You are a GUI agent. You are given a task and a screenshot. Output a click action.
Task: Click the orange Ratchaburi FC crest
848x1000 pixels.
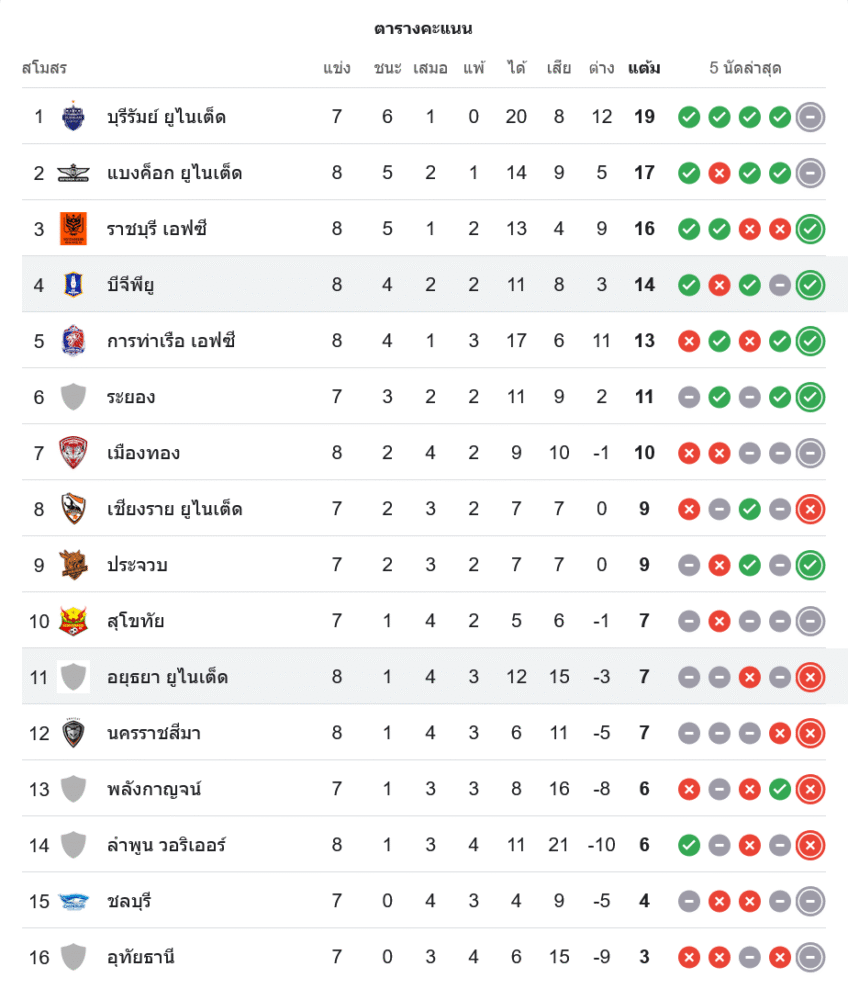73,229
